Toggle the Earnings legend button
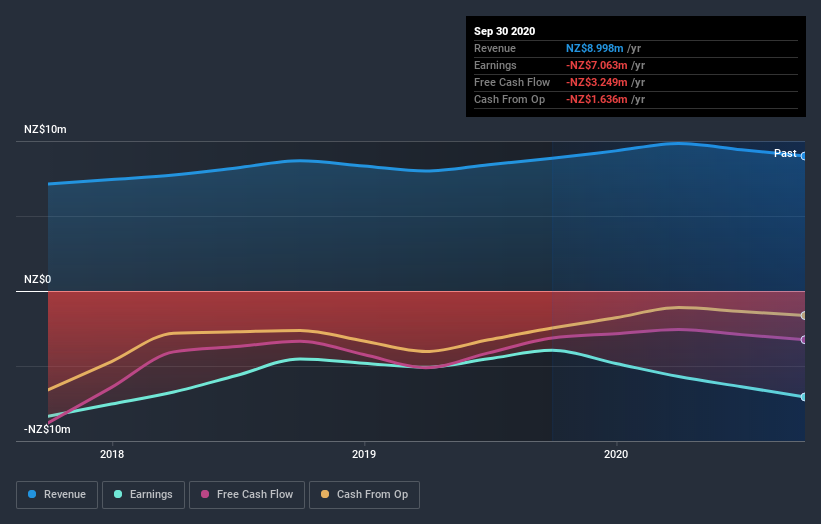Image resolution: width=821 pixels, height=524 pixels. pos(143,495)
